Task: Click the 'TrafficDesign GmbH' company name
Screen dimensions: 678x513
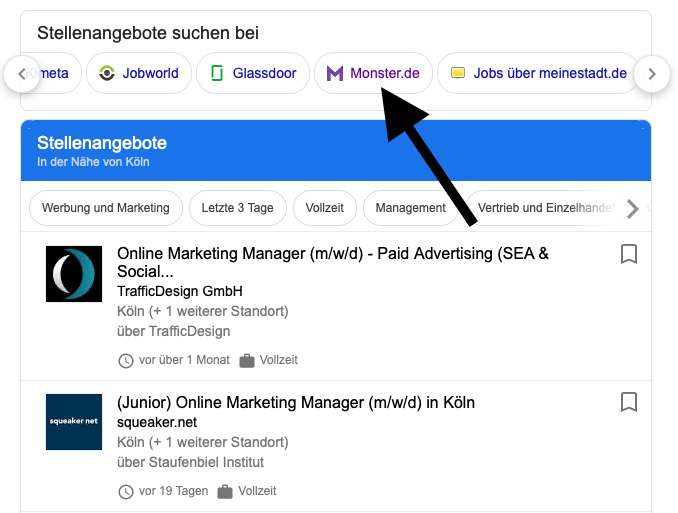Action: pyautogui.click(x=179, y=291)
